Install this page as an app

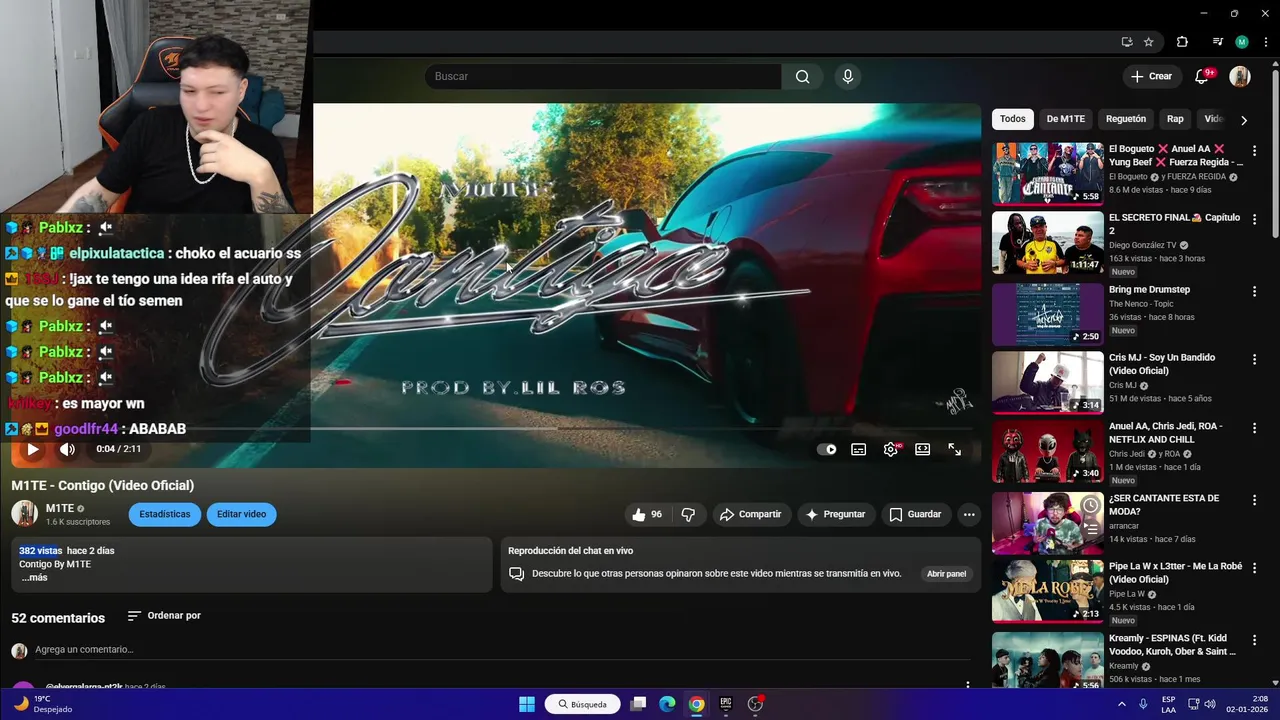pos(1127,42)
